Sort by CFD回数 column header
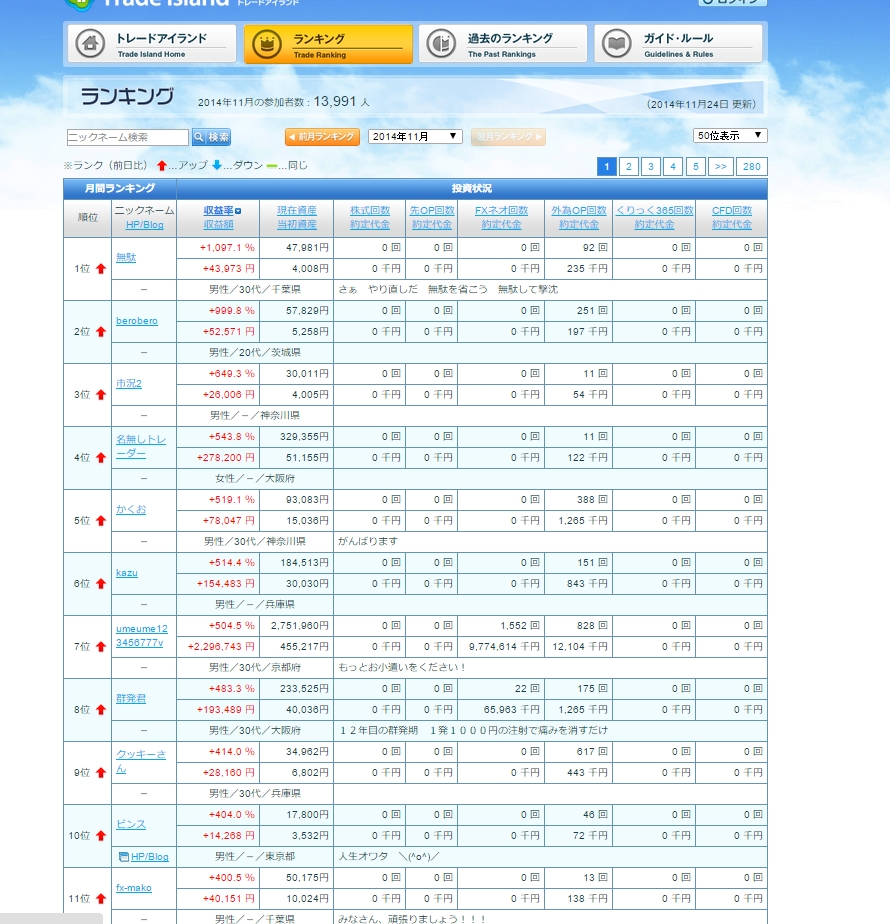This screenshot has width=890, height=924. [731, 210]
